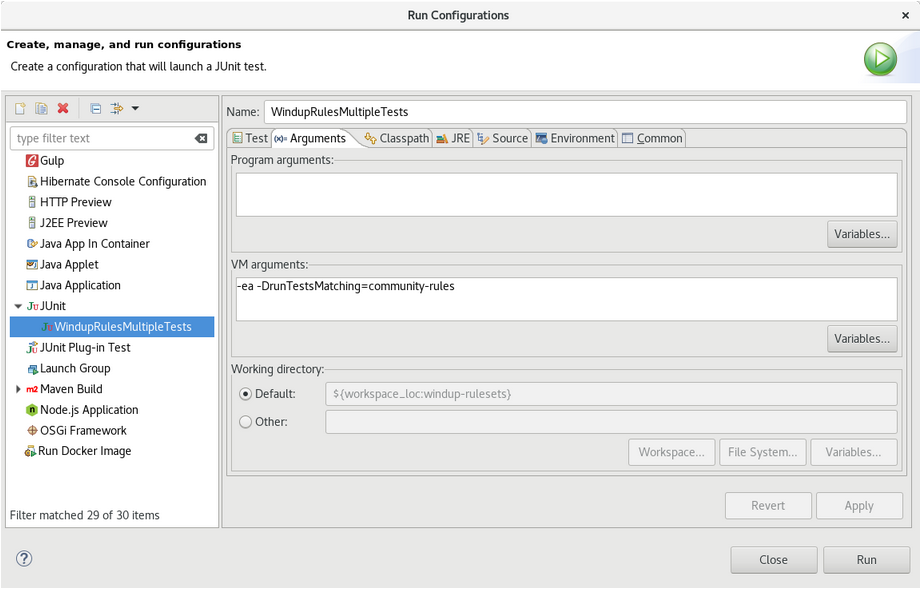Collapse all configuration tree items
This screenshot has height=591, width=923.
95,109
